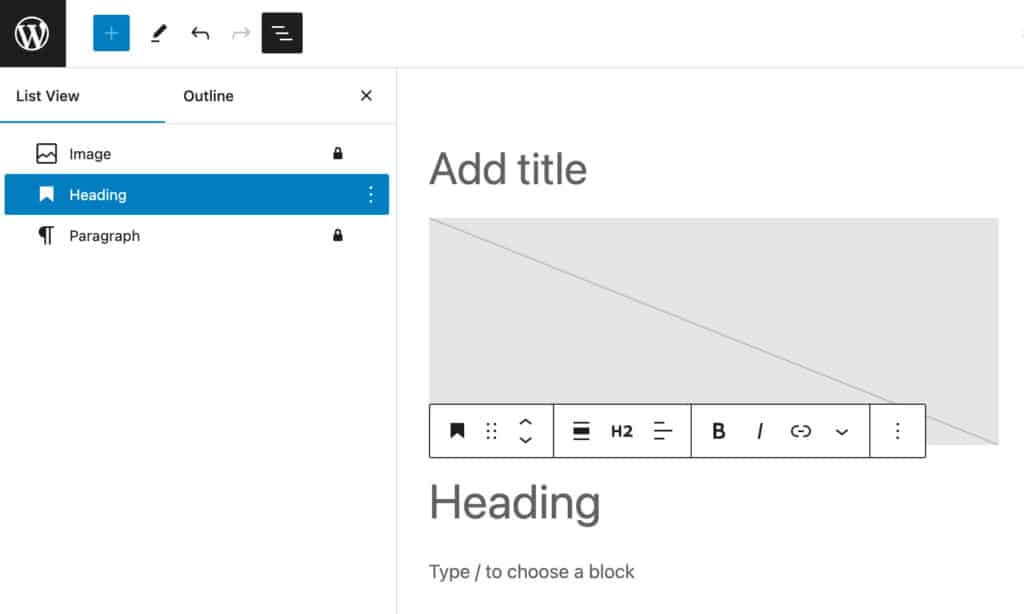The width and height of the screenshot is (1024, 614).
Task: Open block options via the toolbar three-dot menu
Action: (897, 431)
